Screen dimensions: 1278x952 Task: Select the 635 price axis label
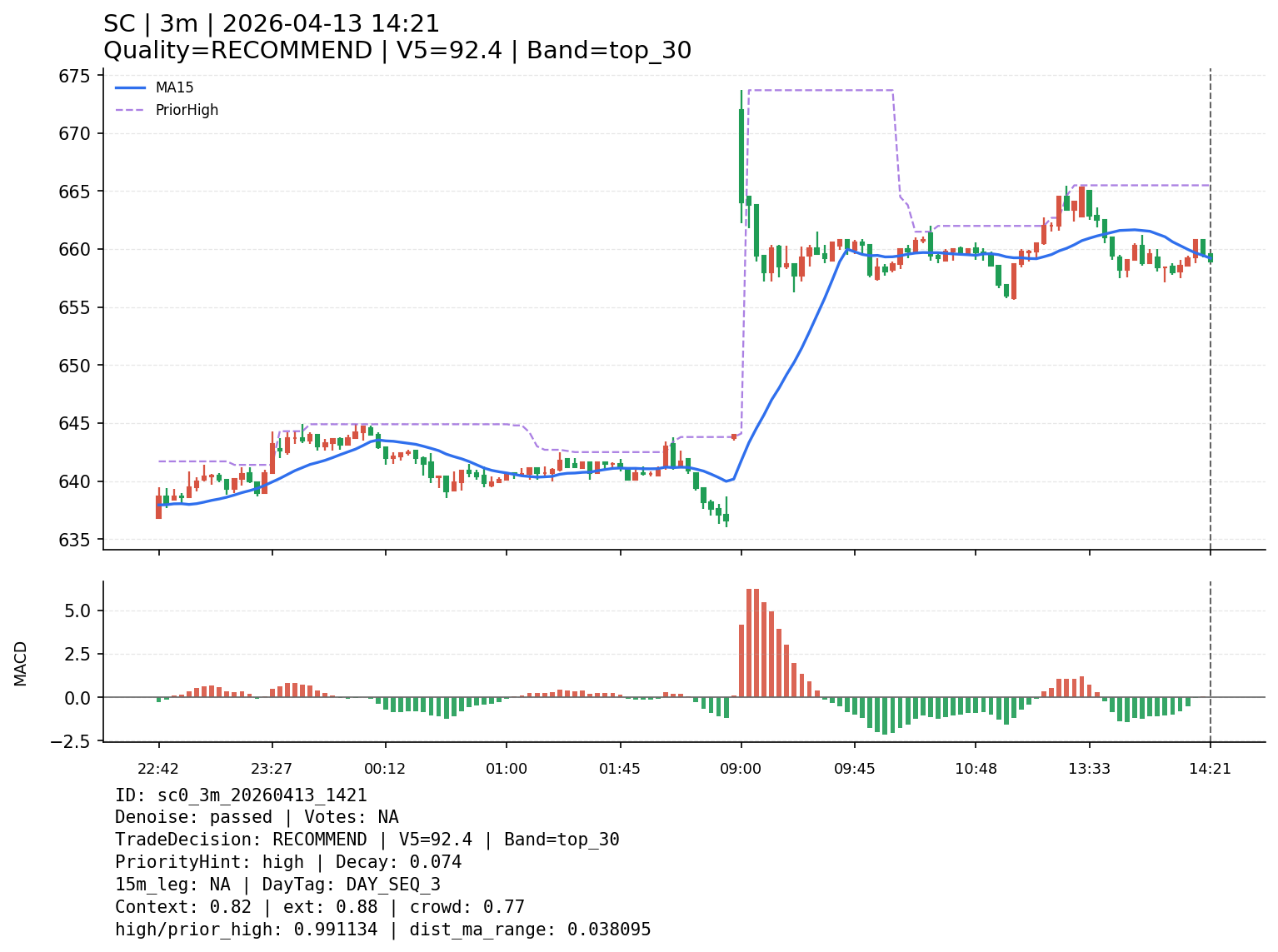pos(76,540)
